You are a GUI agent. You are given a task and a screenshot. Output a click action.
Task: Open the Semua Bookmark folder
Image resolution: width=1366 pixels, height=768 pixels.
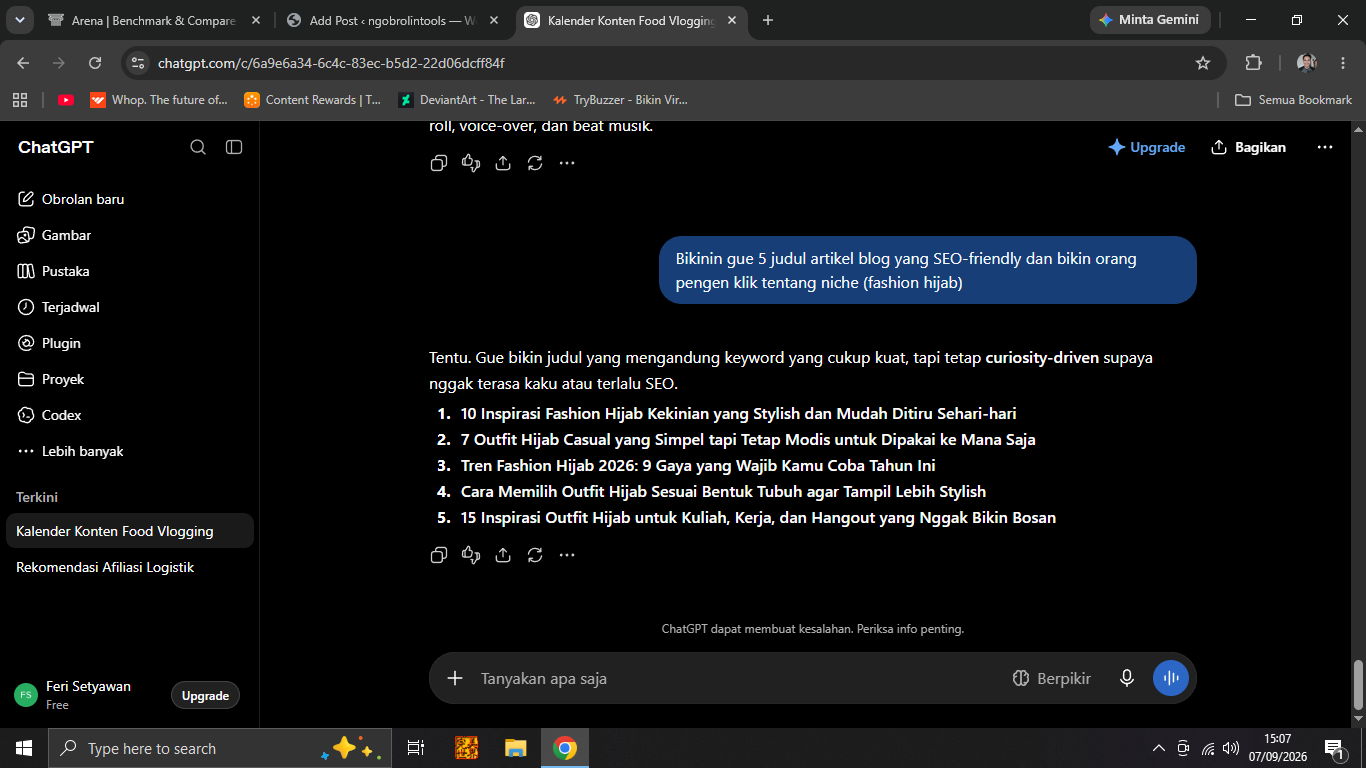pyautogui.click(x=1294, y=100)
